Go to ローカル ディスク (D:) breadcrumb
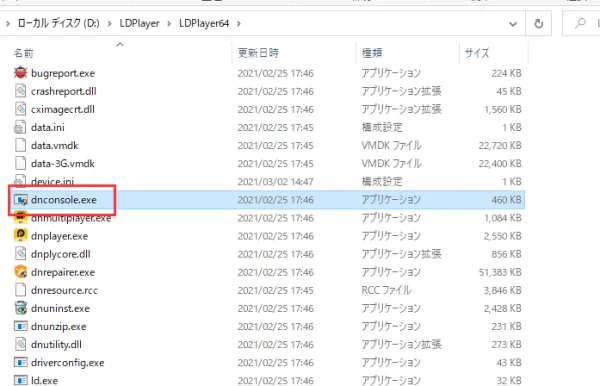Screen dimensions: 600x386 59,23
